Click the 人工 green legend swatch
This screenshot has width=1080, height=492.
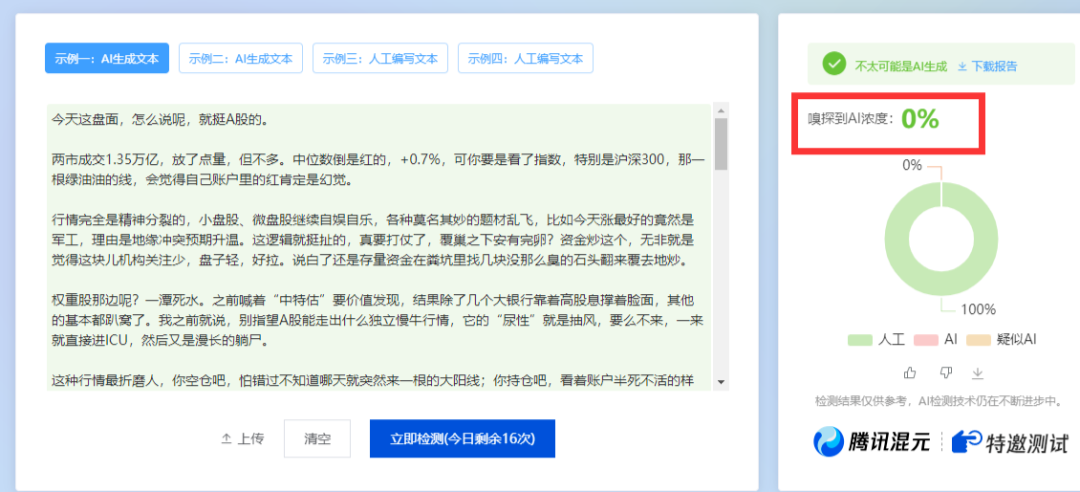click(x=860, y=340)
